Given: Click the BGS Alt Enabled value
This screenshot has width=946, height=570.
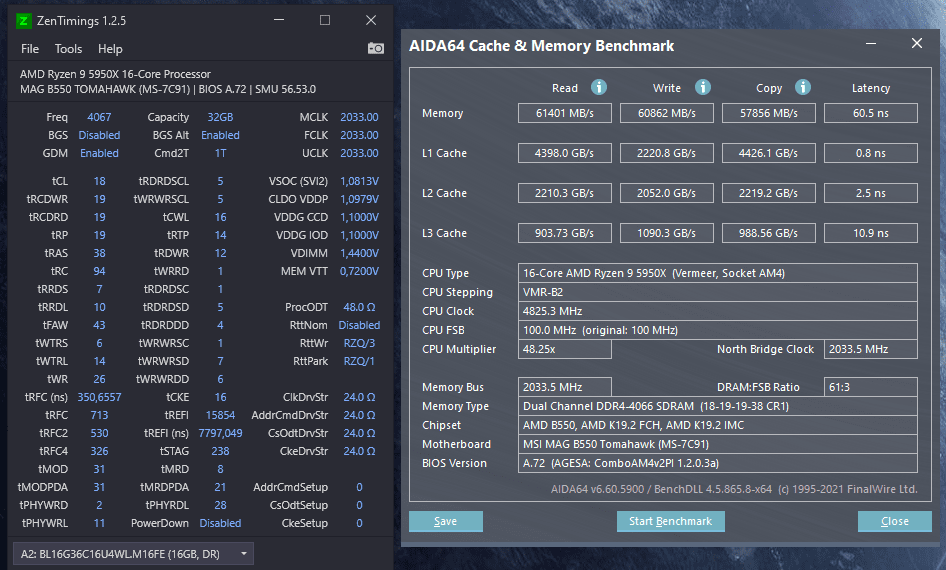Looking at the screenshot, I should pyautogui.click(x=220, y=135).
